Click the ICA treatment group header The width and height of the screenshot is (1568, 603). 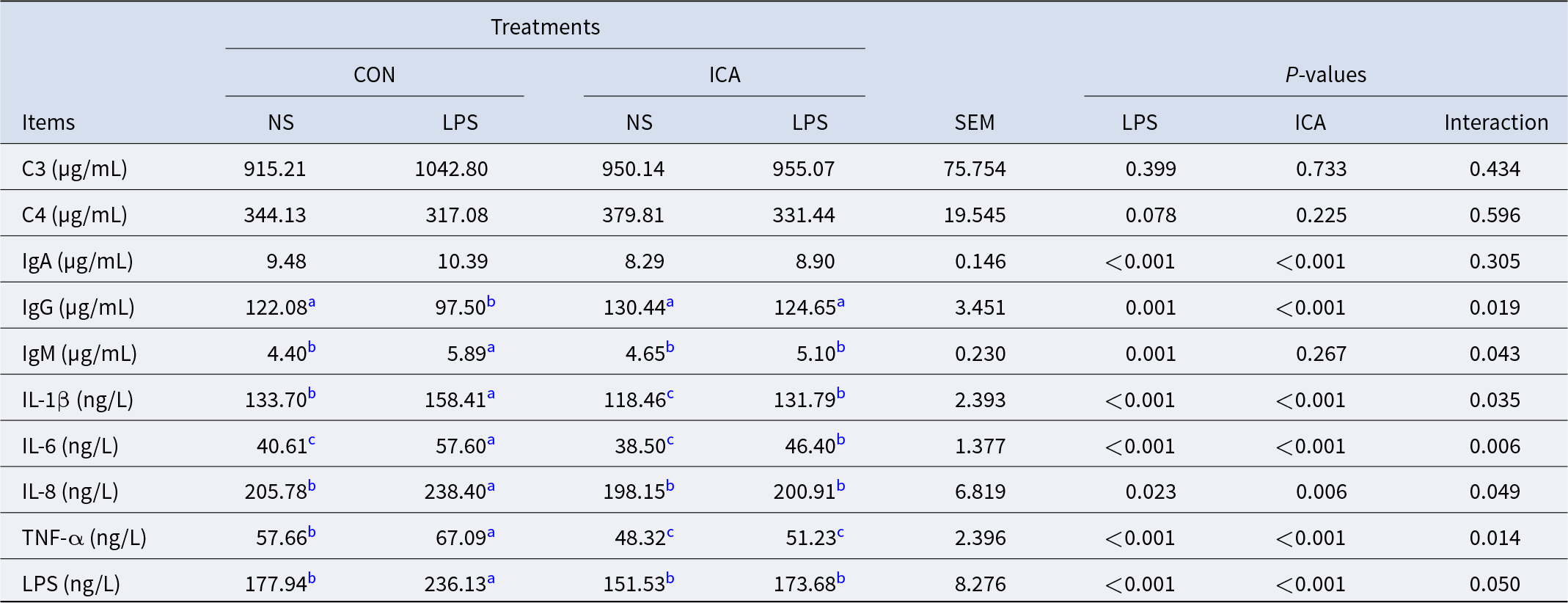pos(724,75)
